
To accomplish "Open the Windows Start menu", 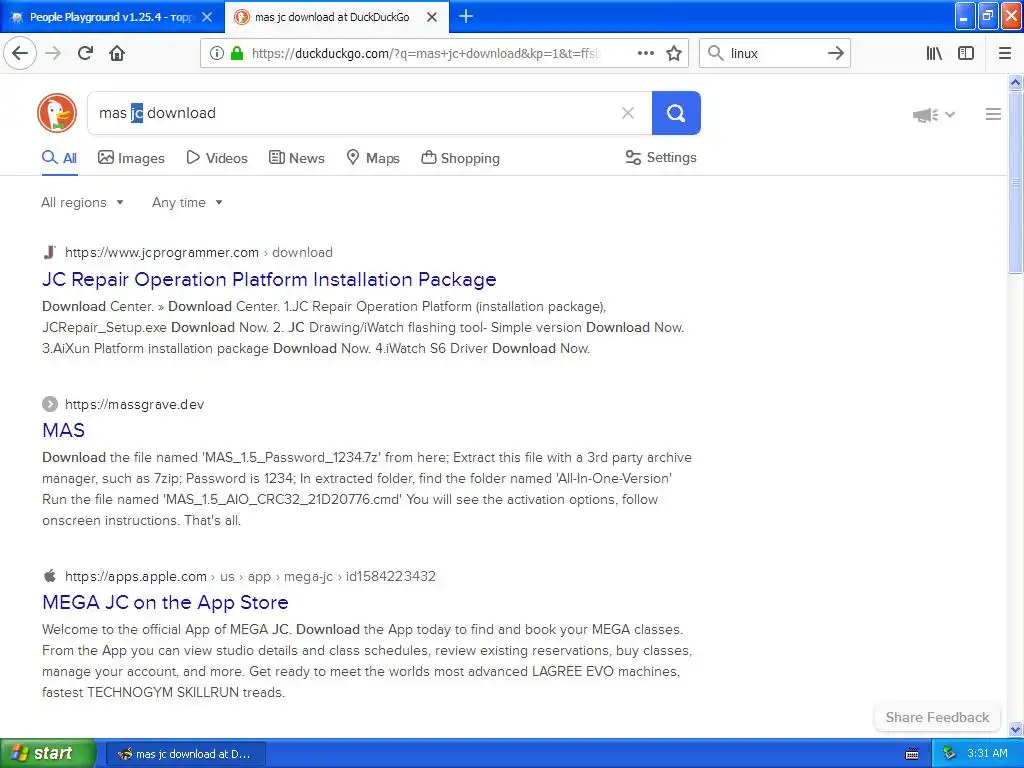I will tap(47, 754).
